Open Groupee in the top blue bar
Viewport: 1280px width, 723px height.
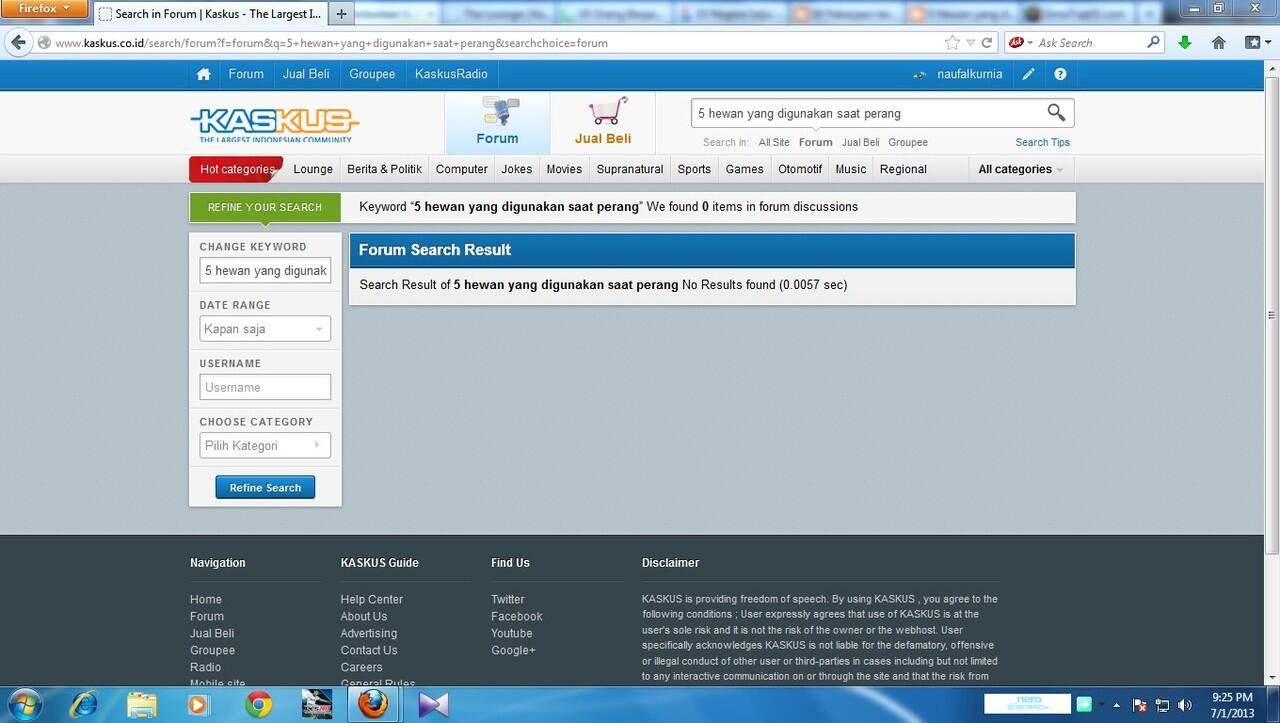click(372, 74)
